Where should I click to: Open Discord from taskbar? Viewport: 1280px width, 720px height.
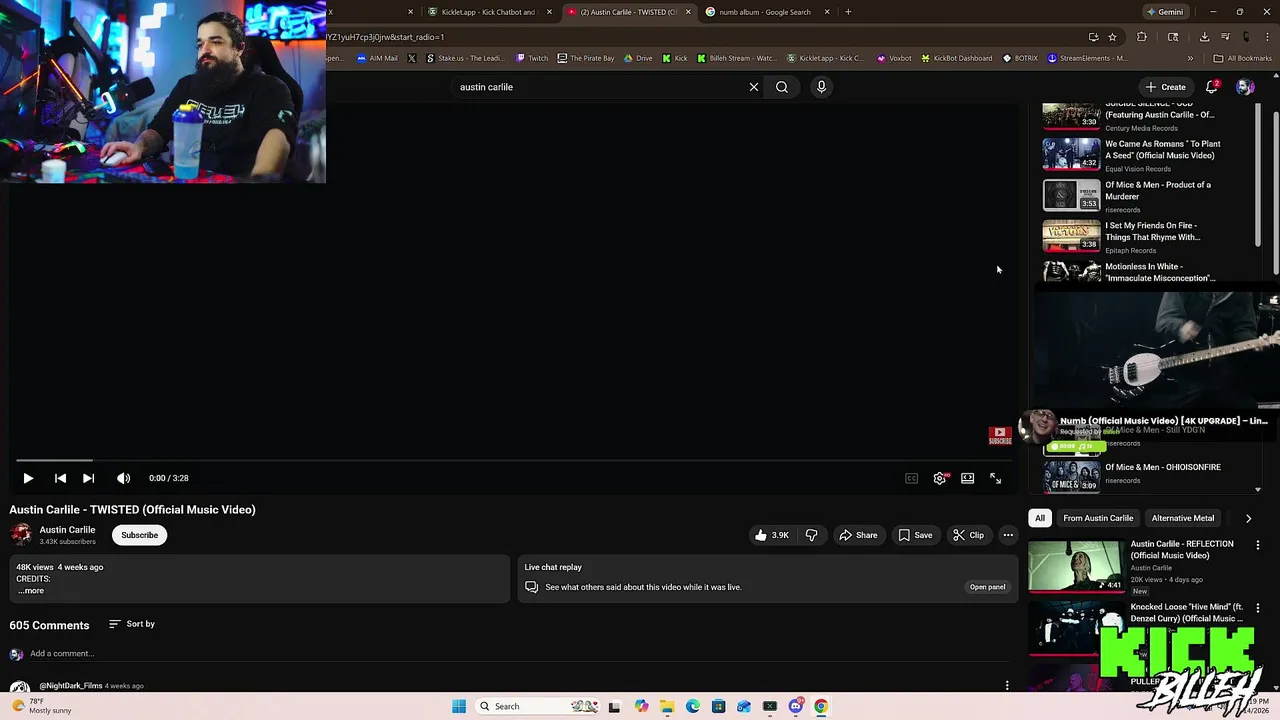tap(796, 706)
